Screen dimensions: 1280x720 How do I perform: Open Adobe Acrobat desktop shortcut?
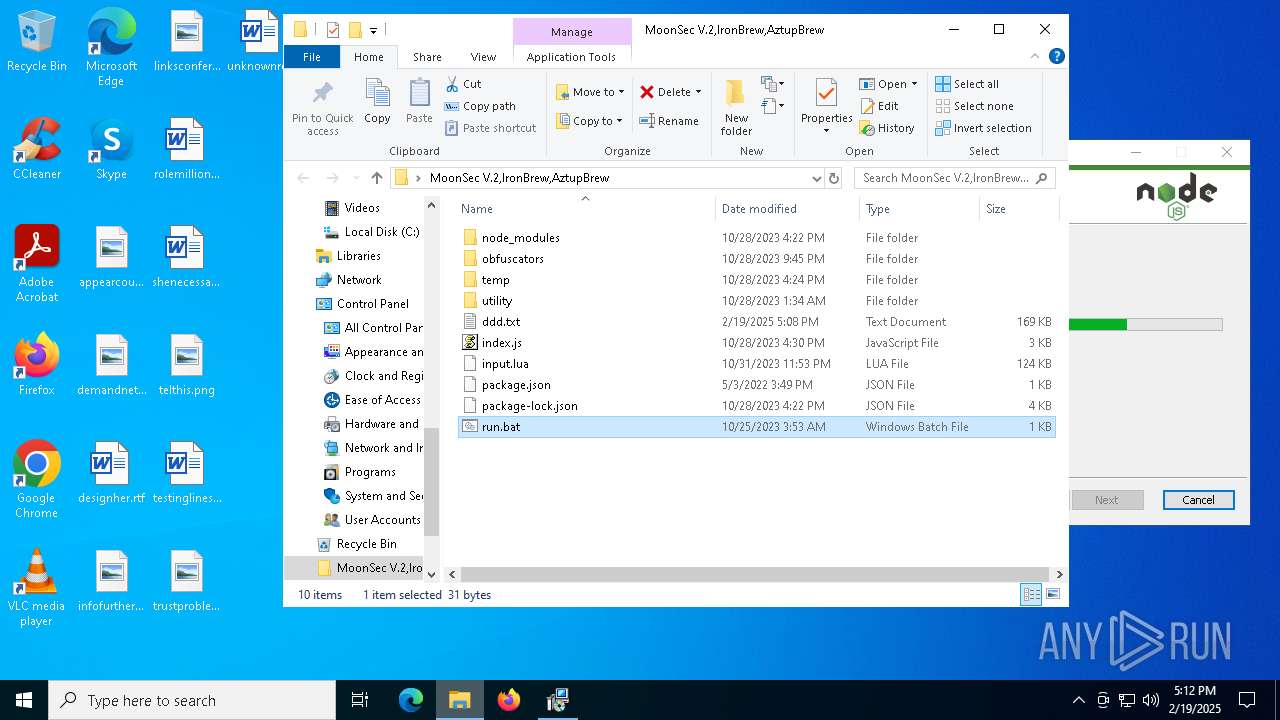[x=37, y=264]
